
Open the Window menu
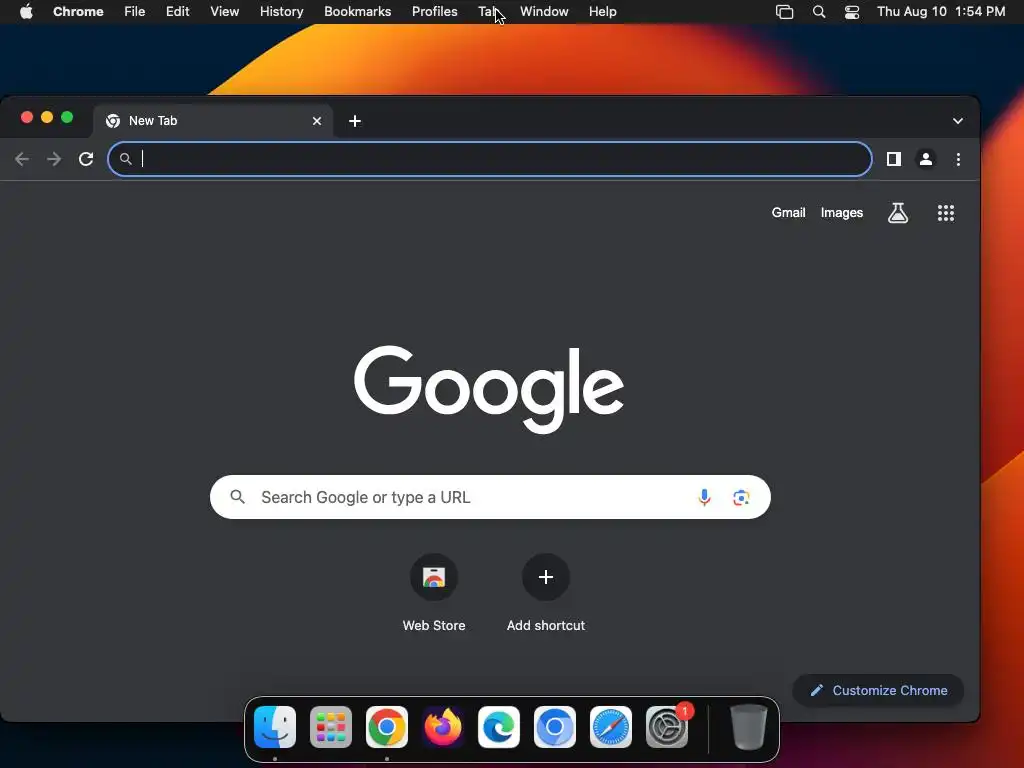pos(544,11)
